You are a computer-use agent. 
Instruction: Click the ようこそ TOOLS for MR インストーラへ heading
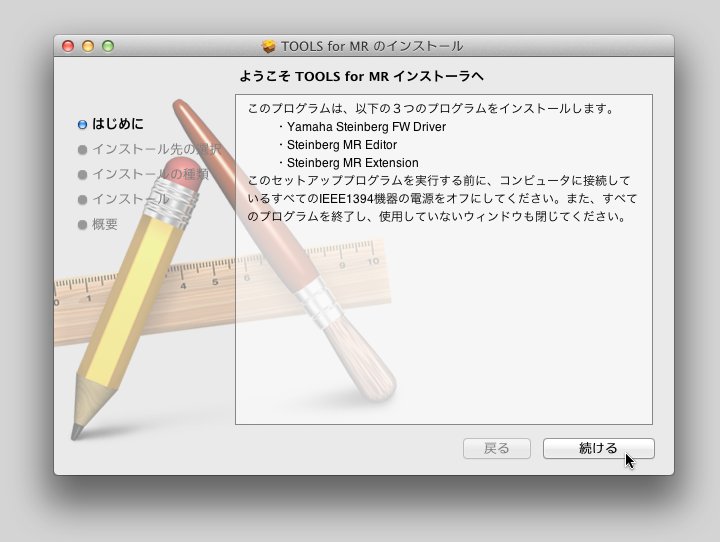point(362,76)
